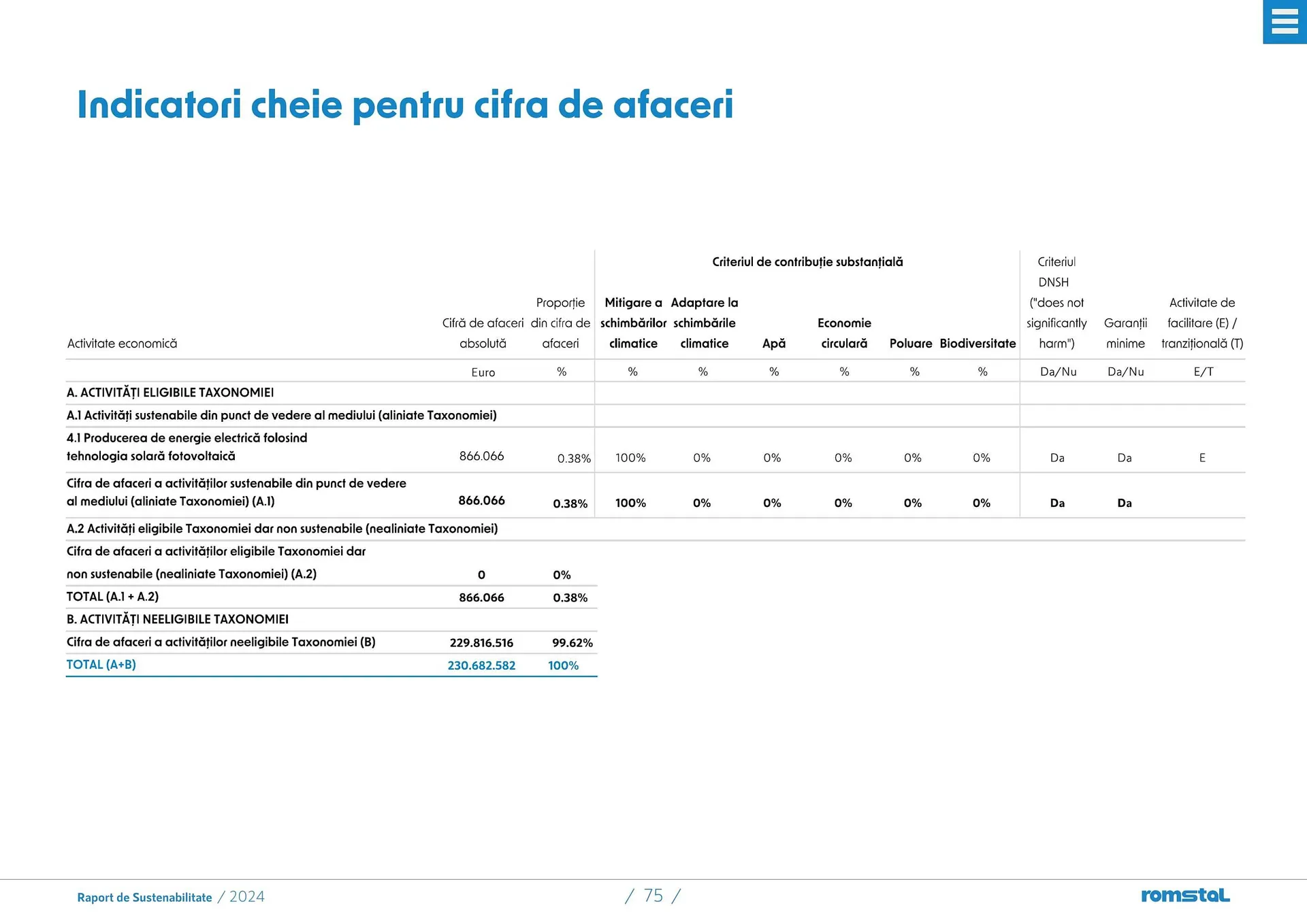The height and width of the screenshot is (924, 1307).
Task: Click the B. ACTIVITĂȚI NEELIGIBILE TAXONOMIEI section row
Action: (178, 619)
